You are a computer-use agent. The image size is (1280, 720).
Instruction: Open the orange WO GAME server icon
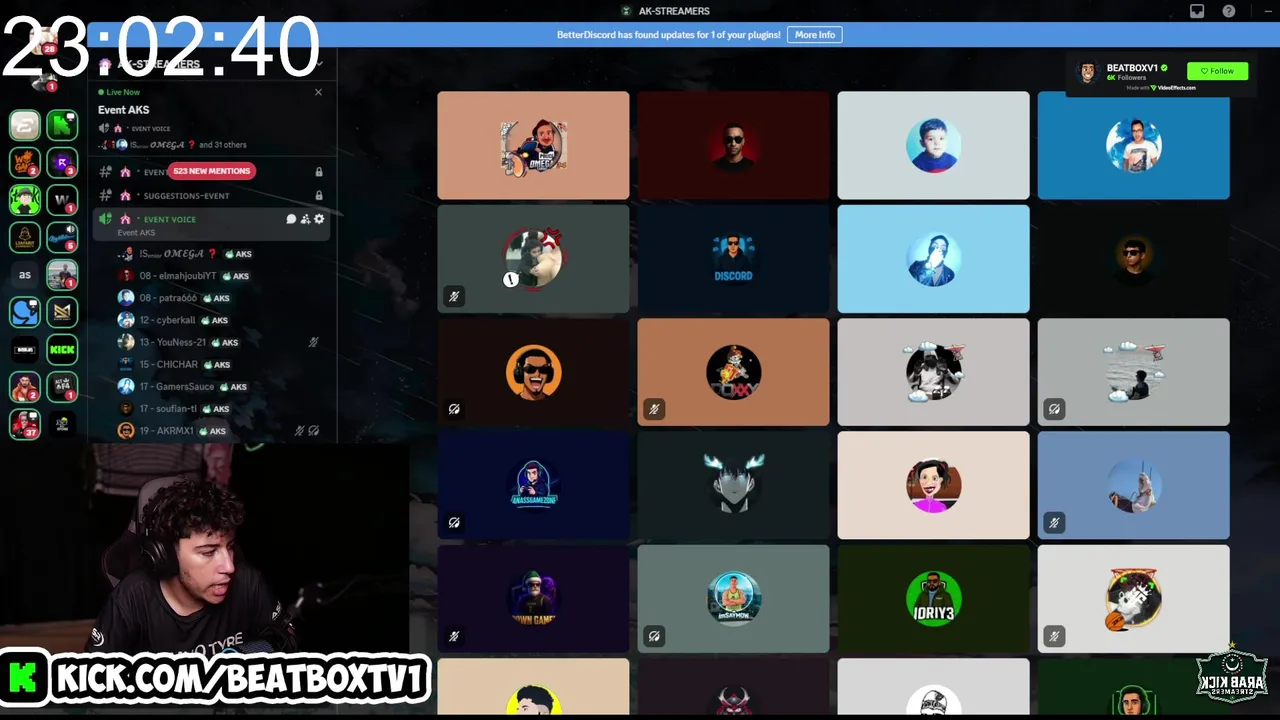click(x=25, y=162)
